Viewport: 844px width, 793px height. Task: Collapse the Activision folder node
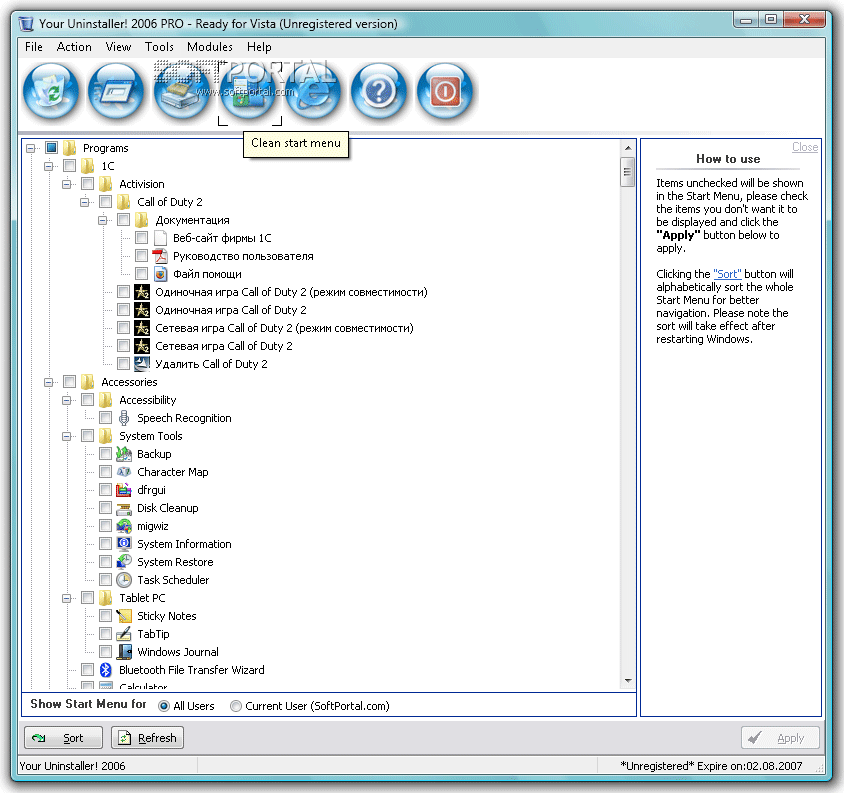pyautogui.click(x=67, y=184)
